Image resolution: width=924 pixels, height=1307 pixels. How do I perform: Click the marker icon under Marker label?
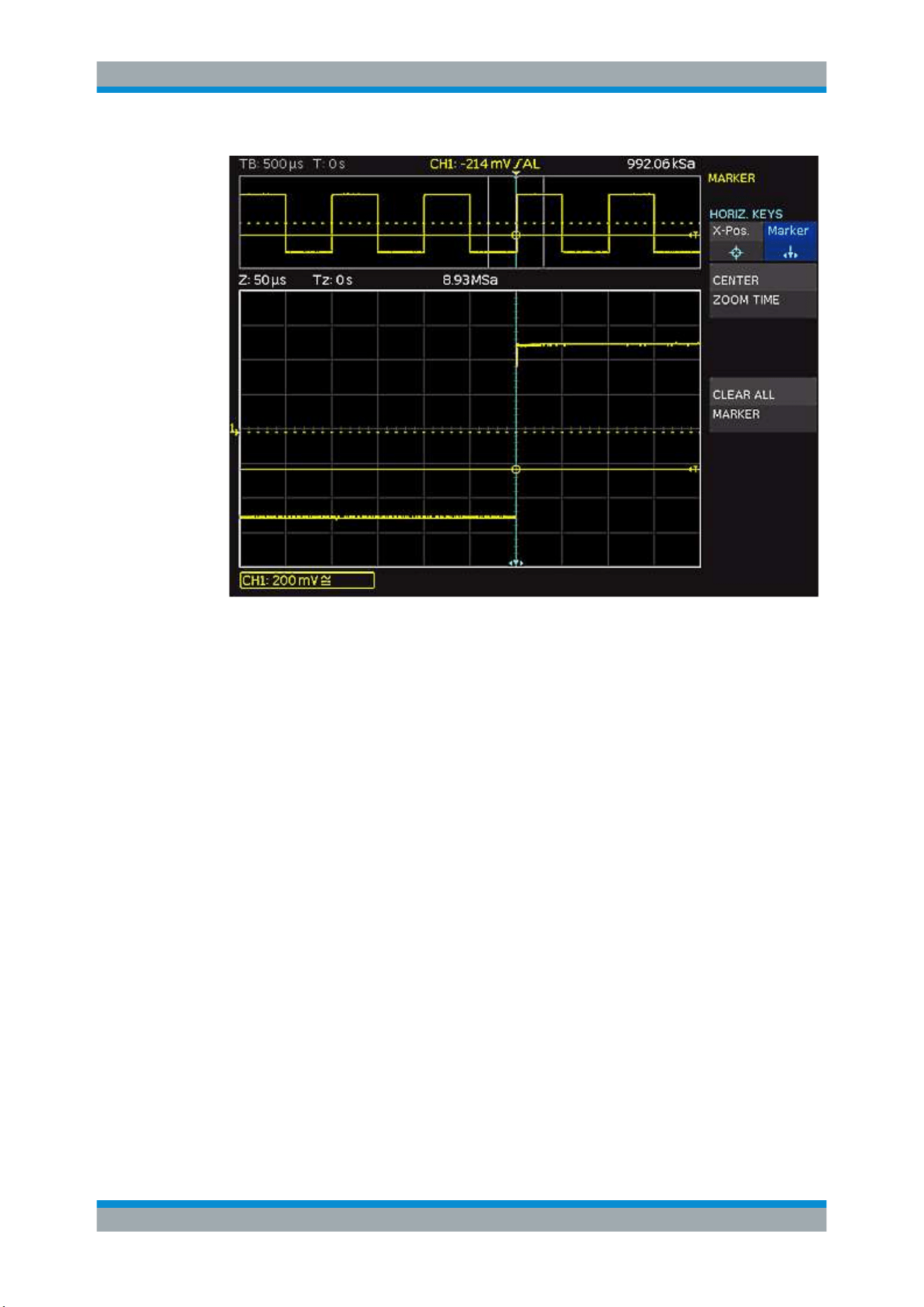pos(790,253)
